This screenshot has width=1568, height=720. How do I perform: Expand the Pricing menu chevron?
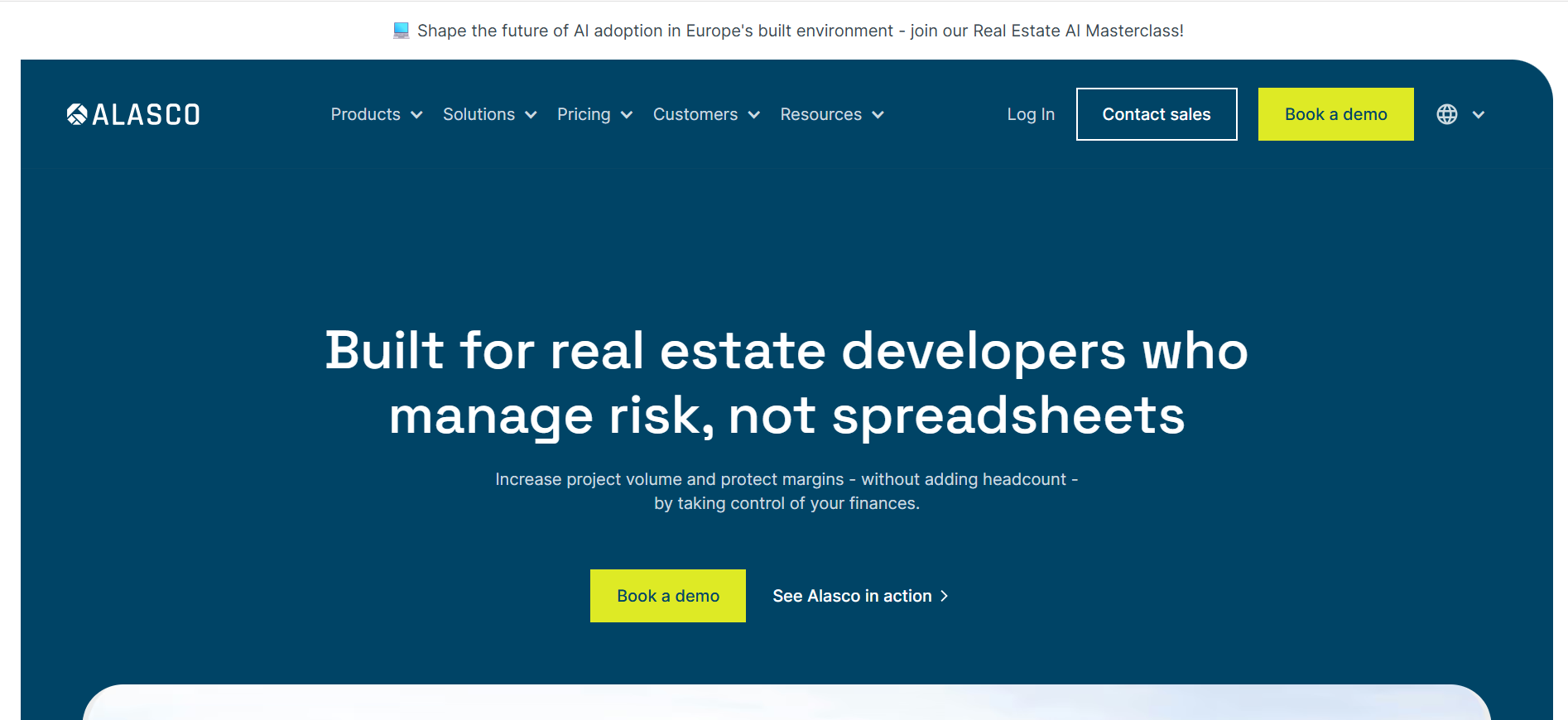[x=627, y=115]
